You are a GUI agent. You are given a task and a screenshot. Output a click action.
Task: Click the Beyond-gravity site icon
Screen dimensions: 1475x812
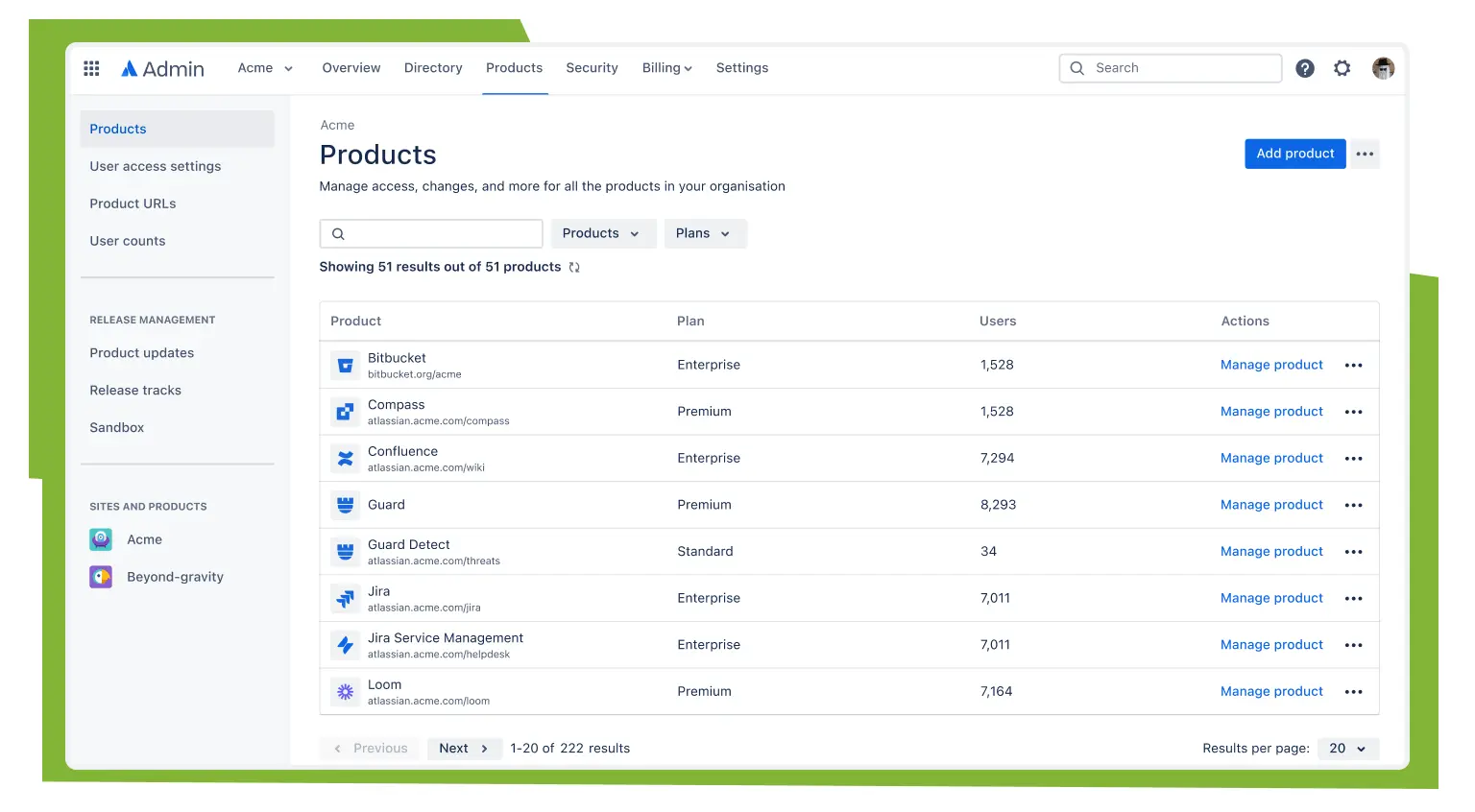(101, 577)
